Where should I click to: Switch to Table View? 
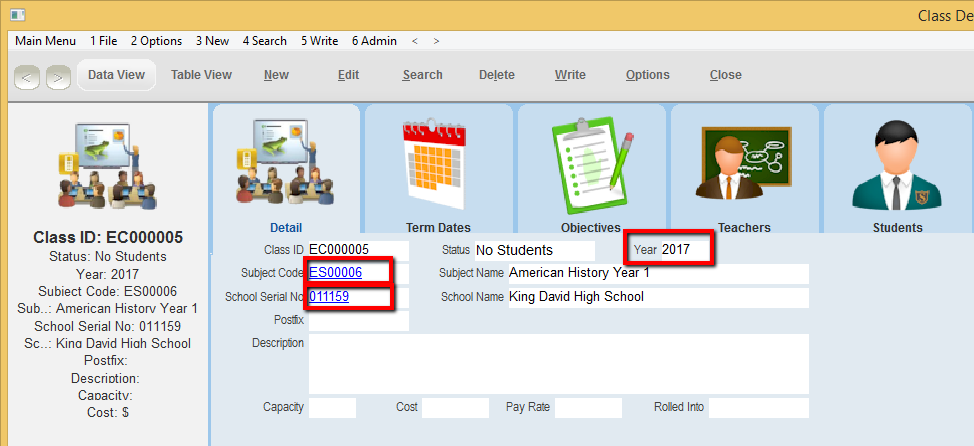(x=201, y=75)
